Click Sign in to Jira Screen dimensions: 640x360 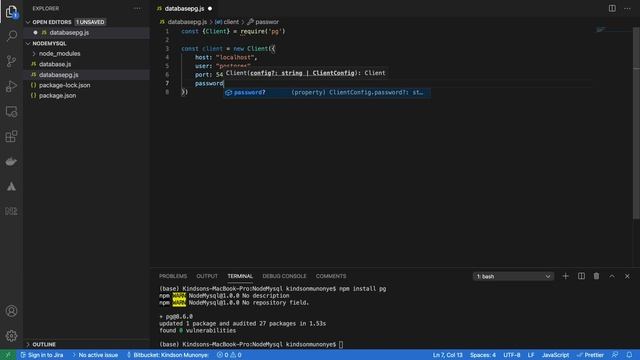point(42,355)
